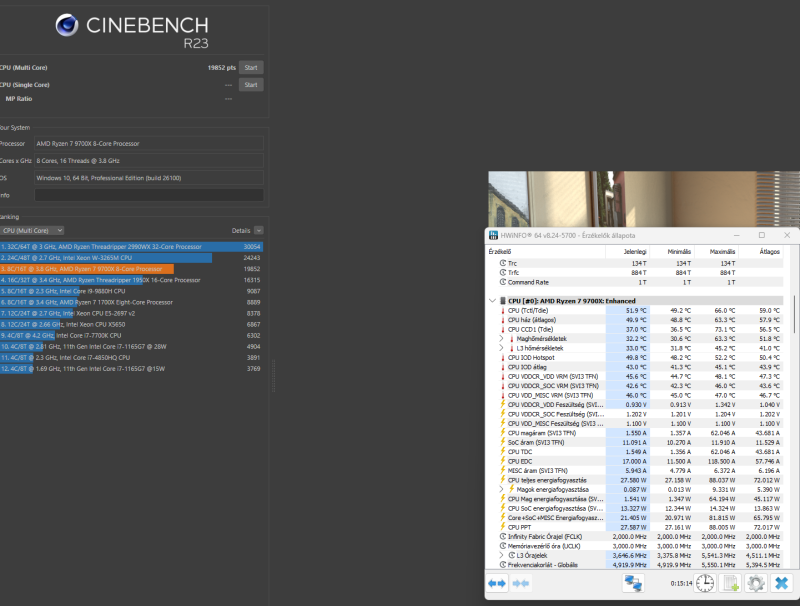Click the Jelenlegi column header
Viewport: 800px width, 606px height.
pos(627,251)
